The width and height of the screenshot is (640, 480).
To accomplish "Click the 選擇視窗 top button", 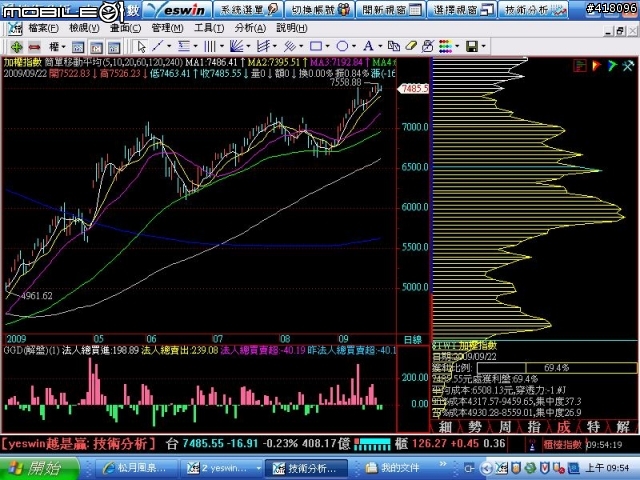I will [462, 9].
